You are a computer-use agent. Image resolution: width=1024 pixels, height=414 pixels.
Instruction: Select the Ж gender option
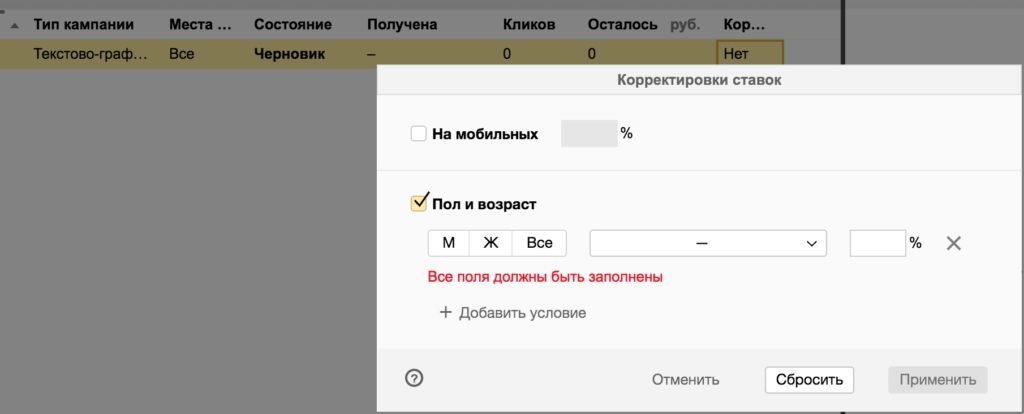click(490, 243)
